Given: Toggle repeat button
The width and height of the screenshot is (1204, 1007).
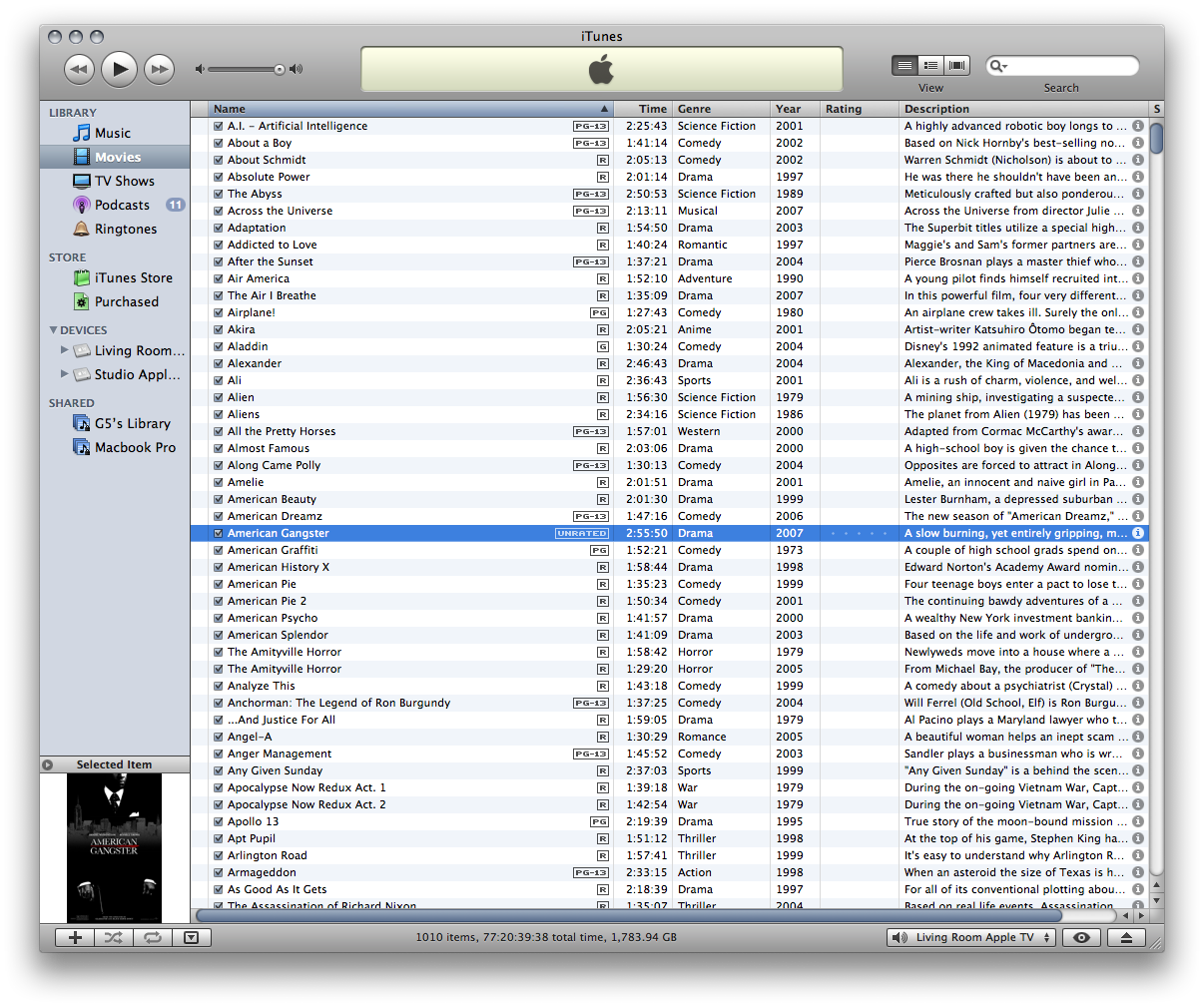Looking at the screenshot, I should coord(153,937).
